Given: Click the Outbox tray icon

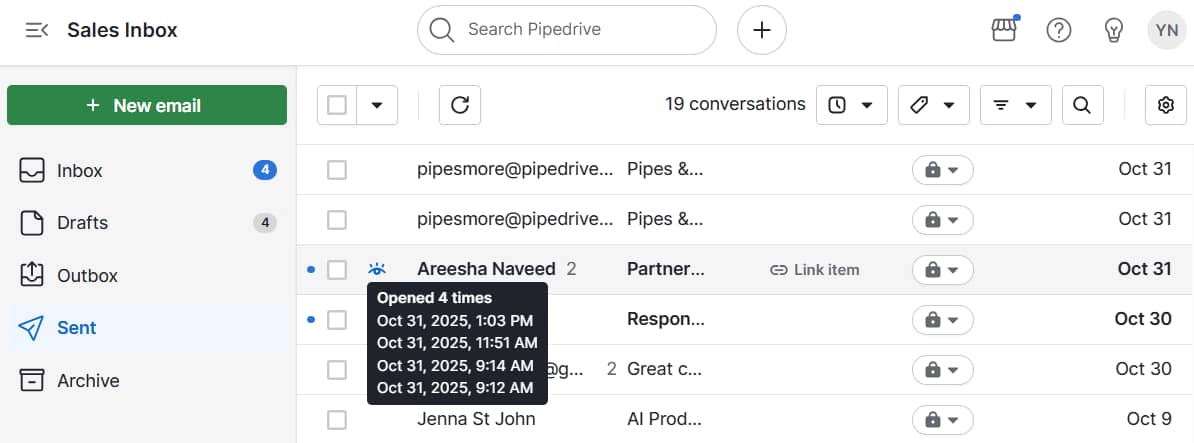Looking at the screenshot, I should (31, 275).
